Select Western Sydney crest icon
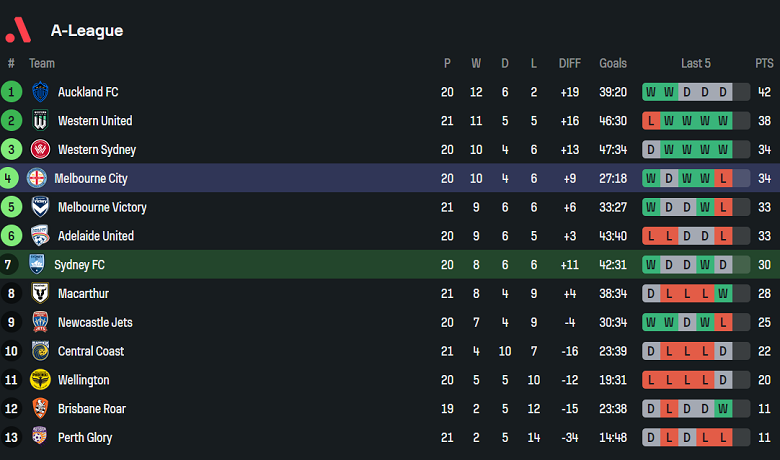 pos(40,150)
